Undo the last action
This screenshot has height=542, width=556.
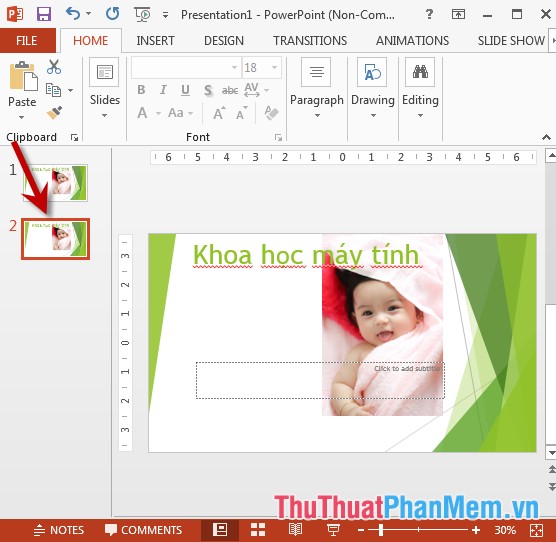tap(73, 14)
